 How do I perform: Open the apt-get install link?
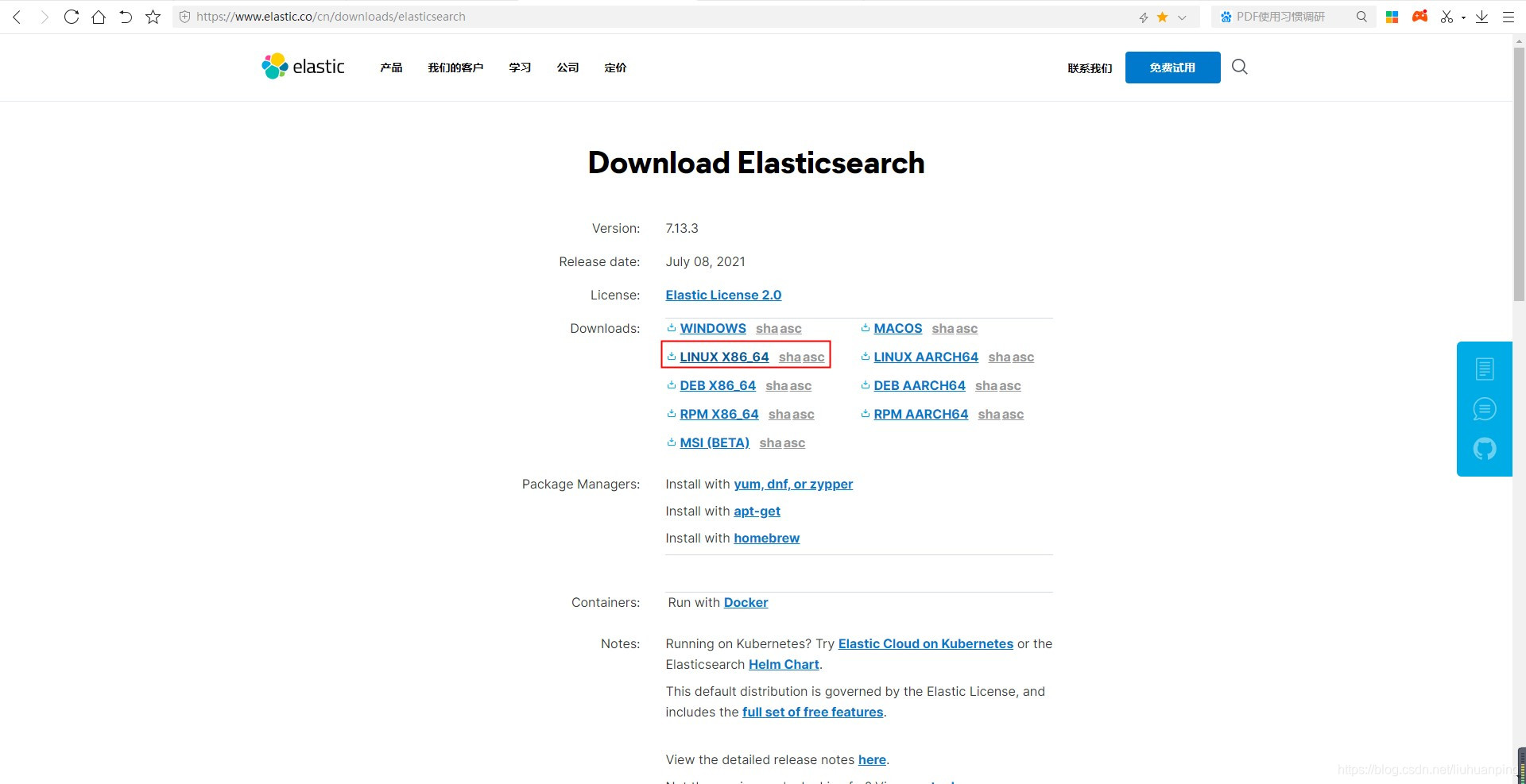(757, 511)
